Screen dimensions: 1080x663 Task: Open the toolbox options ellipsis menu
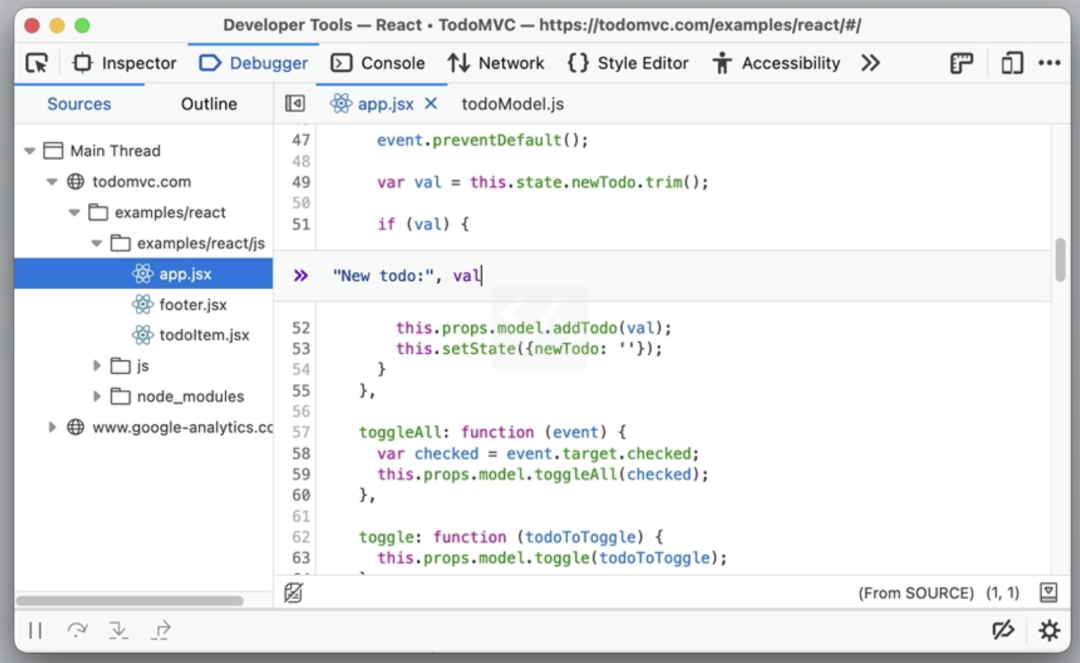[x=1049, y=63]
